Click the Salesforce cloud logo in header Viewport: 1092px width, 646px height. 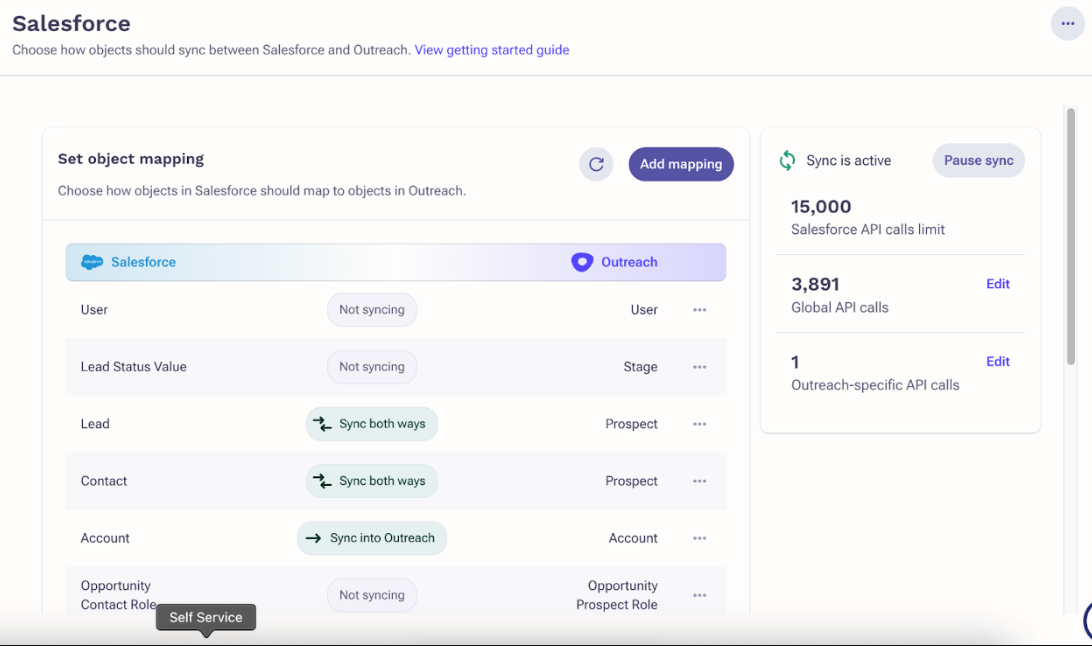point(92,262)
